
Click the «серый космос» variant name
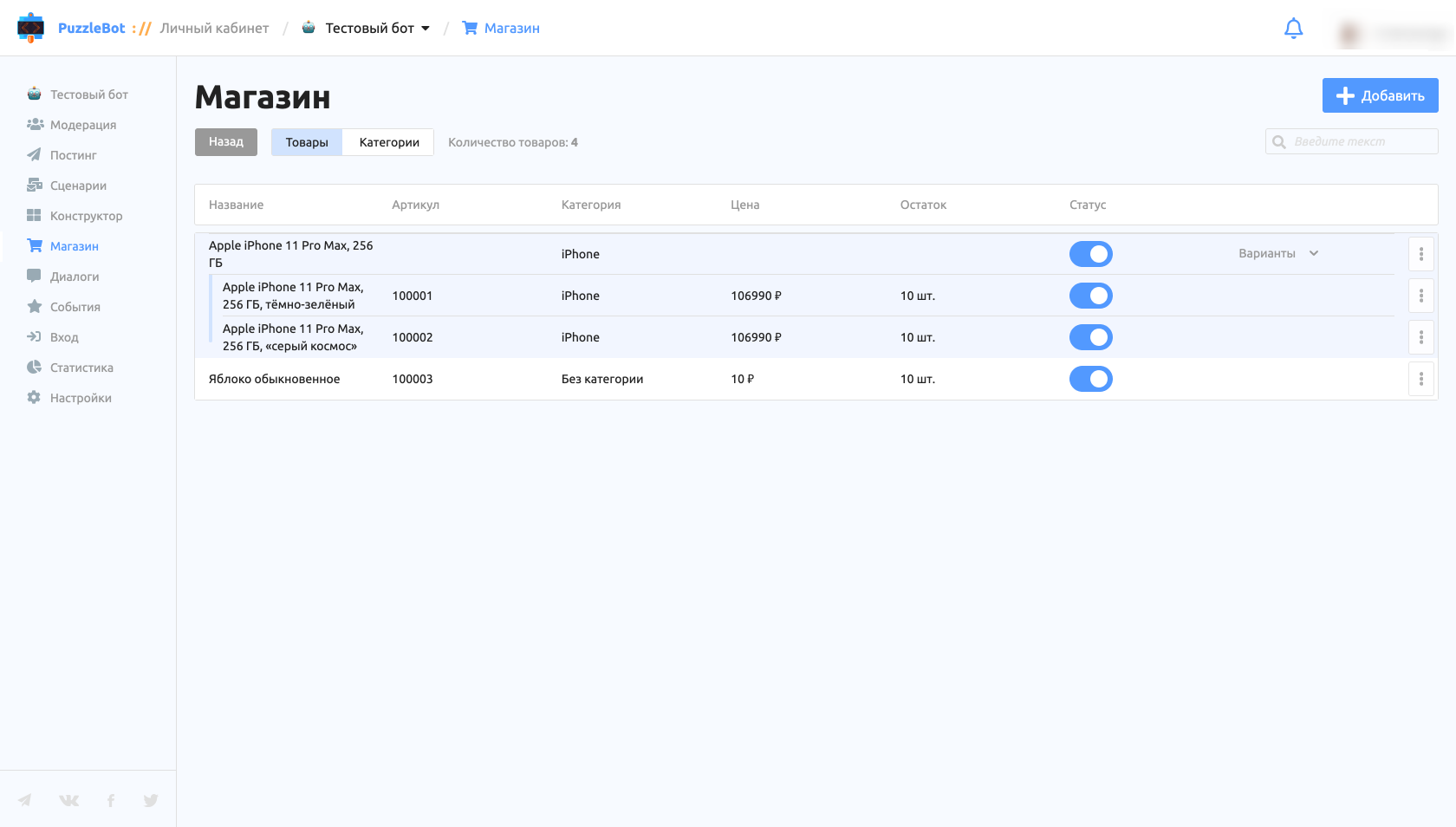(293, 337)
